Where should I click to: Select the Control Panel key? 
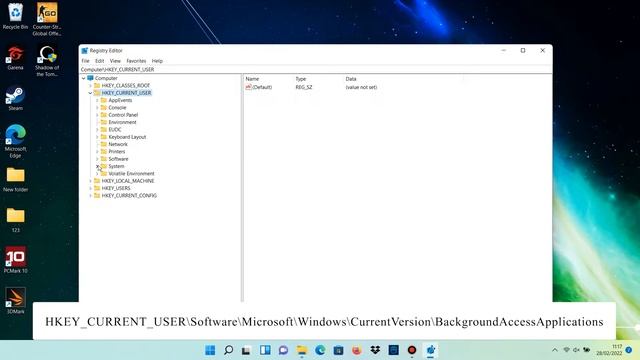tap(123, 115)
